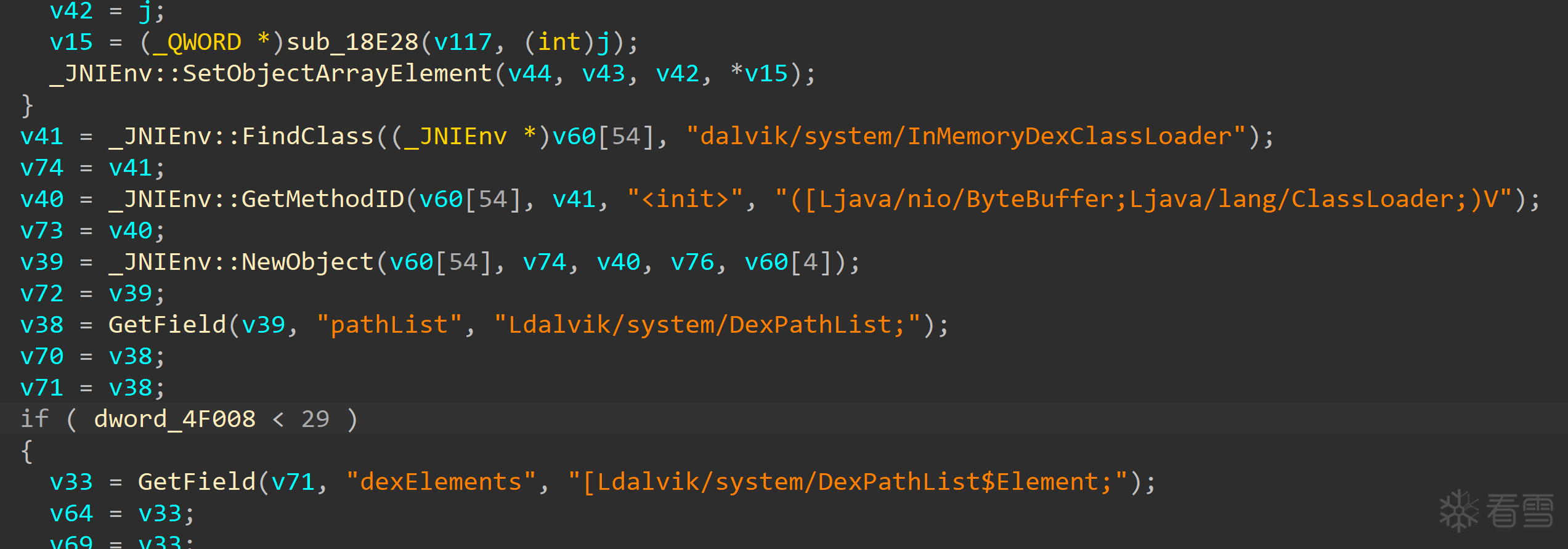Click the sub_18E28 function call
1568x549 pixels.
[352, 43]
